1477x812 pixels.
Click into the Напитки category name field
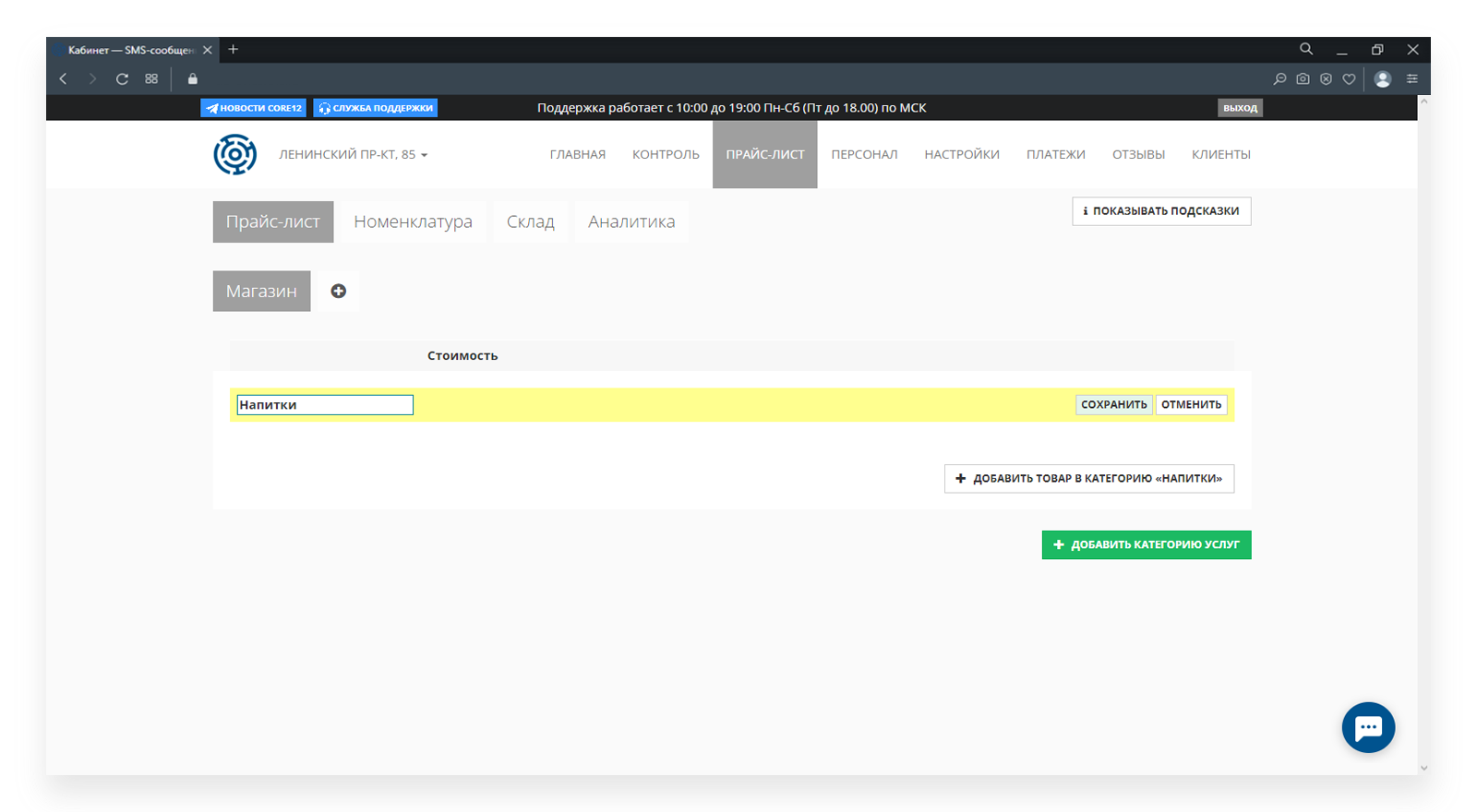tap(325, 405)
